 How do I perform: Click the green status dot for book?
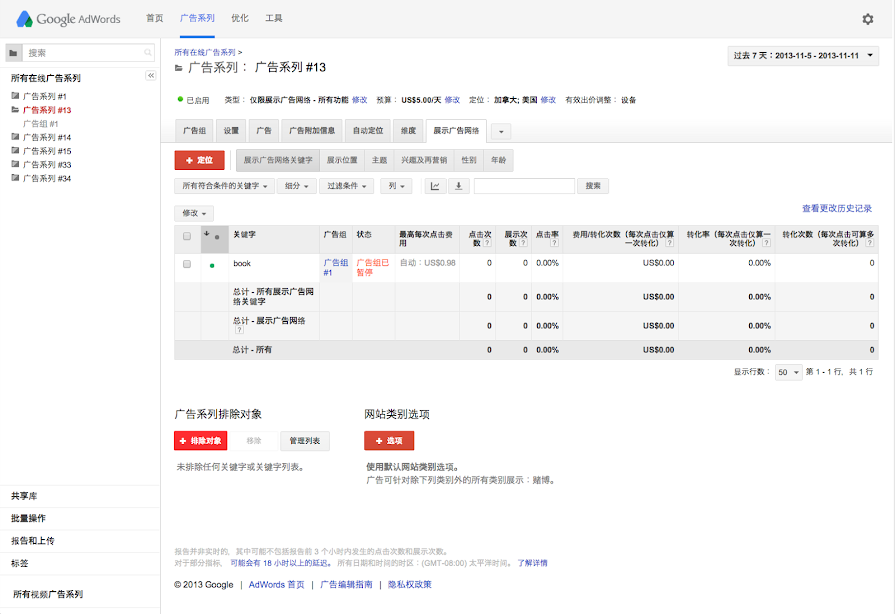tap(212, 265)
